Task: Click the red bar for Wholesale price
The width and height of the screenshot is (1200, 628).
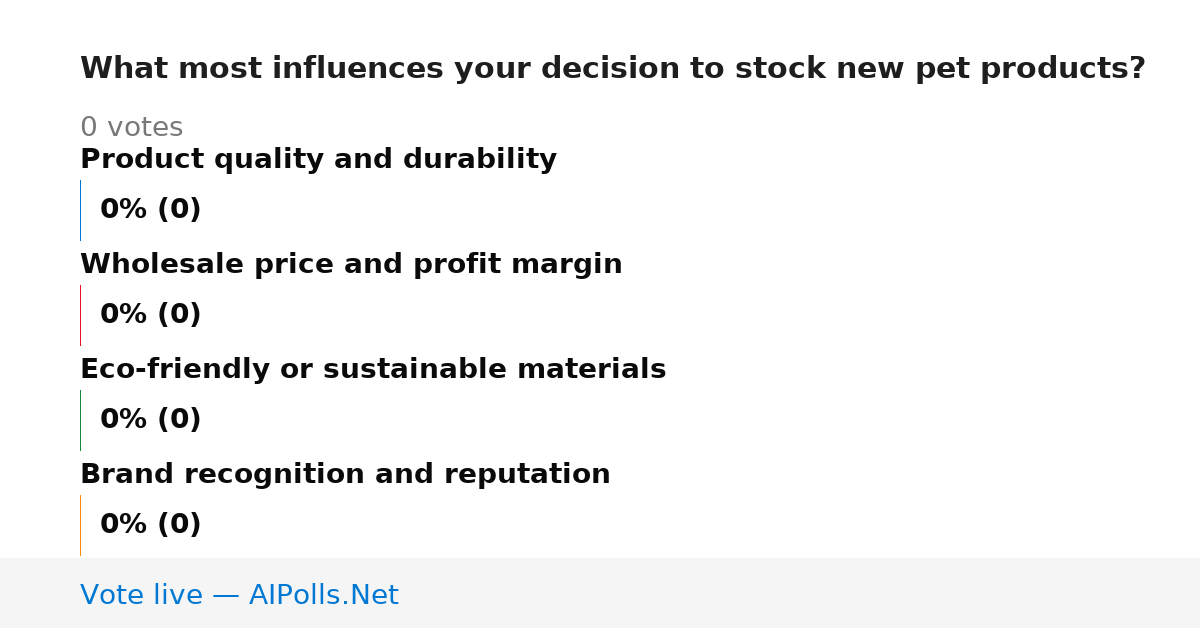Action: pos(80,315)
